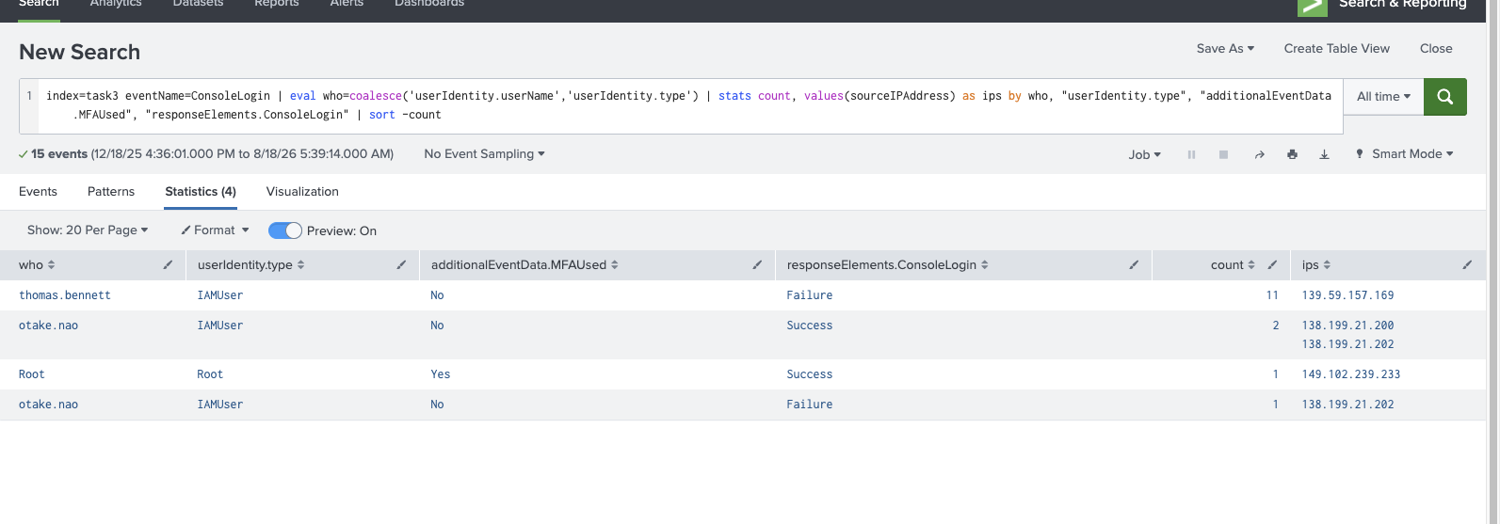This screenshot has width=1500, height=524.
Task: Open the Visualization tab
Action: [302, 191]
